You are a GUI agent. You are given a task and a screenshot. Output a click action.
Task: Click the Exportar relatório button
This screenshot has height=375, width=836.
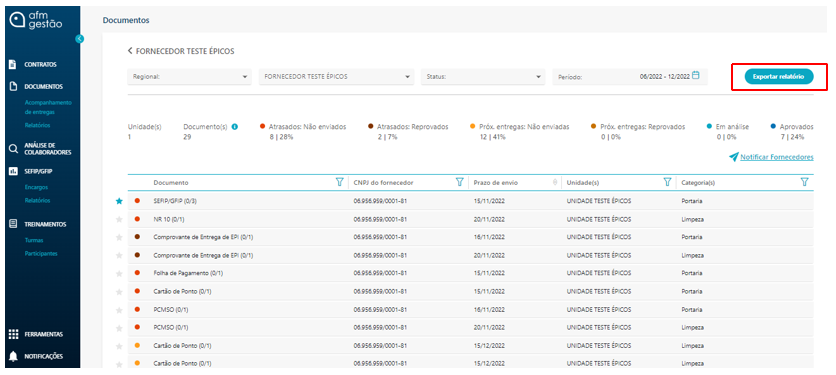coord(779,77)
